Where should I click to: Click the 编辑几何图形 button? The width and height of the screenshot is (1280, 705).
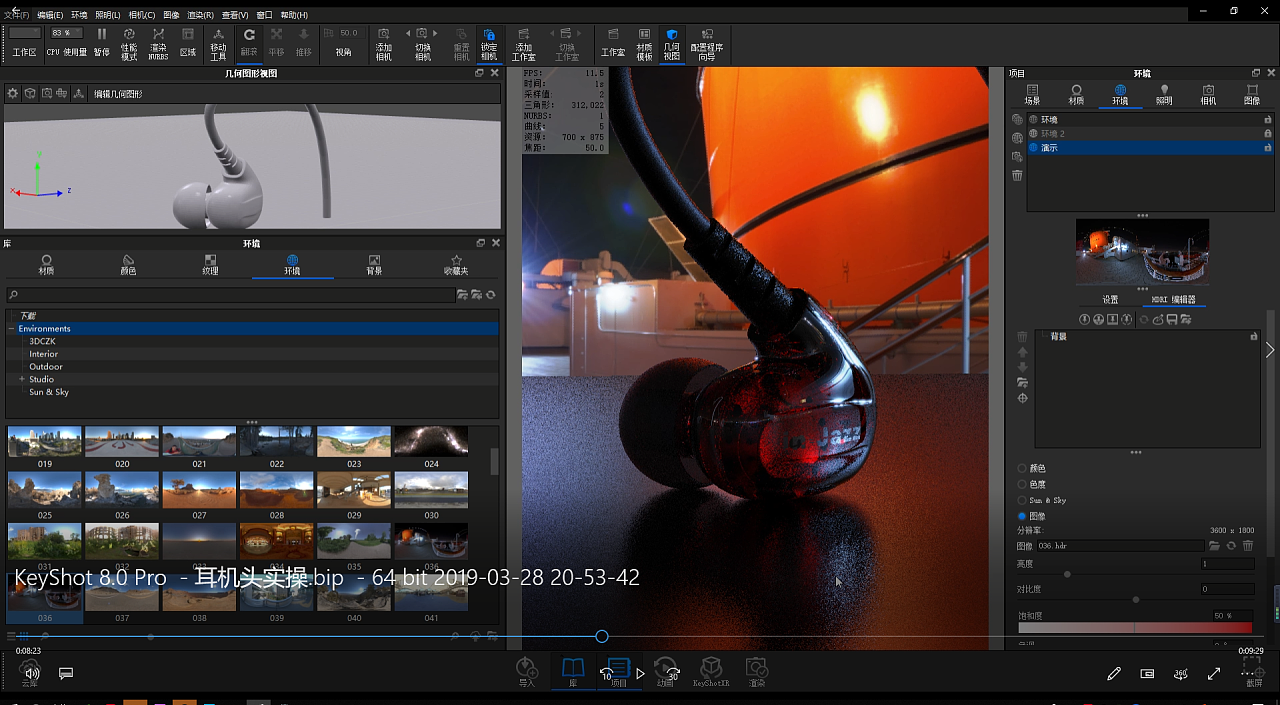(x=118, y=93)
